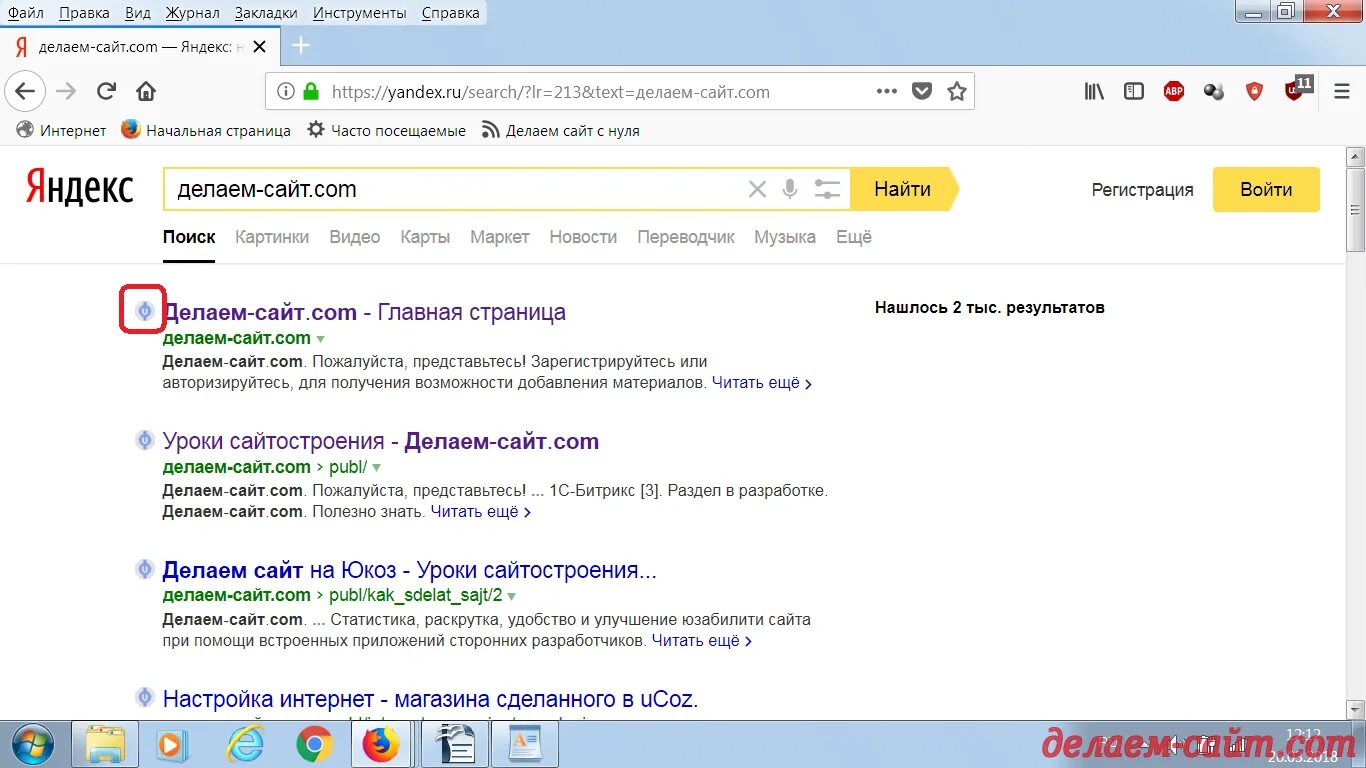Open the Справка menu
Screen dimensions: 1366x768
450,13
